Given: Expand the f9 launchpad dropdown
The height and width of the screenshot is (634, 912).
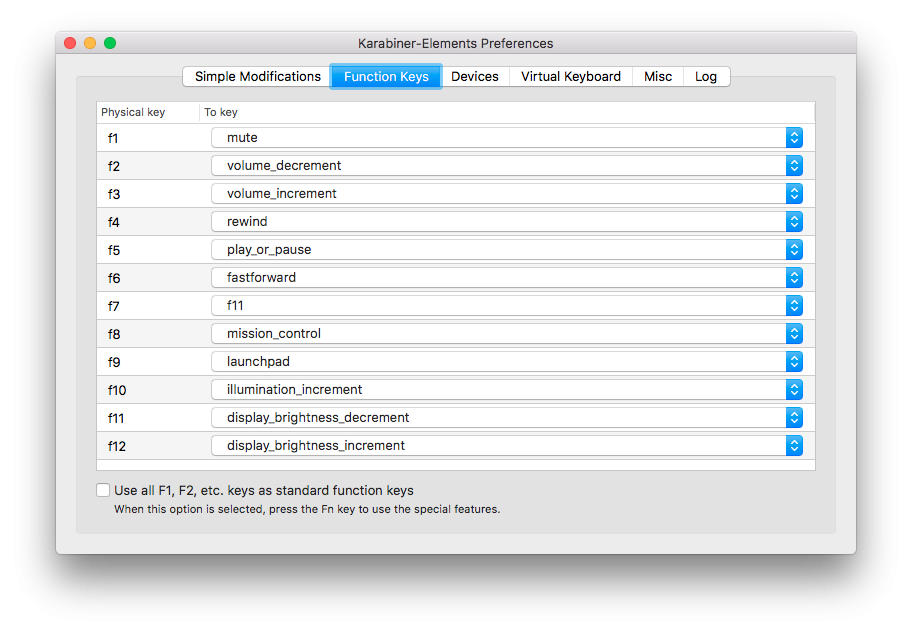Looking at the screenshot, I should (x=507, y=362).
